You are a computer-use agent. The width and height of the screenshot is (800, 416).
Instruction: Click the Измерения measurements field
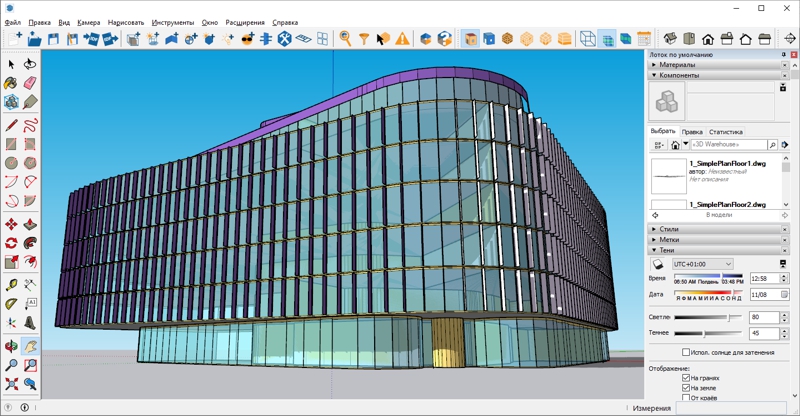[x=731, y=408]
